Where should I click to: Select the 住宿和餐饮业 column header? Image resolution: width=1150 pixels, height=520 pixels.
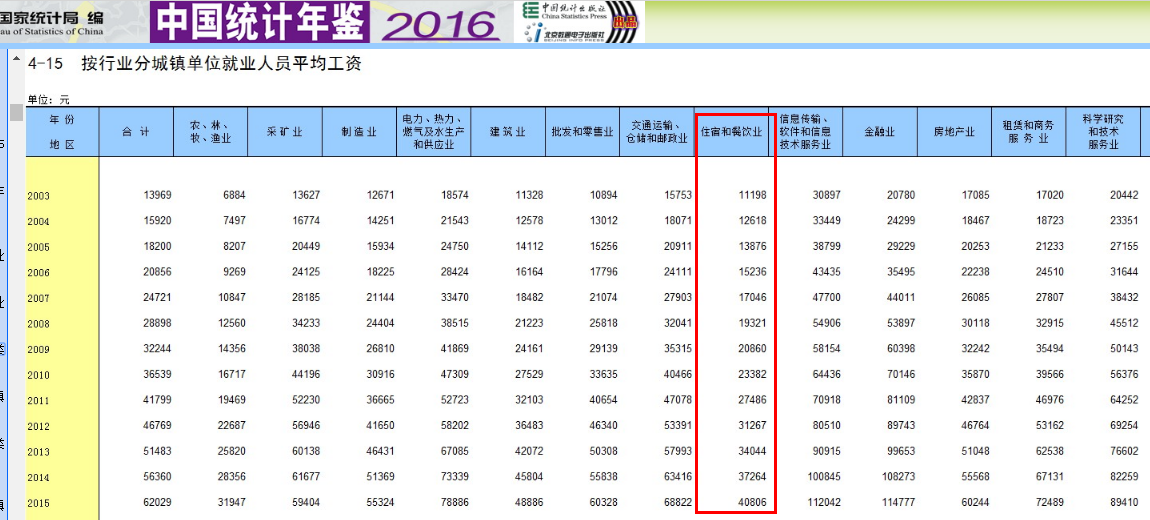point(735,131)
